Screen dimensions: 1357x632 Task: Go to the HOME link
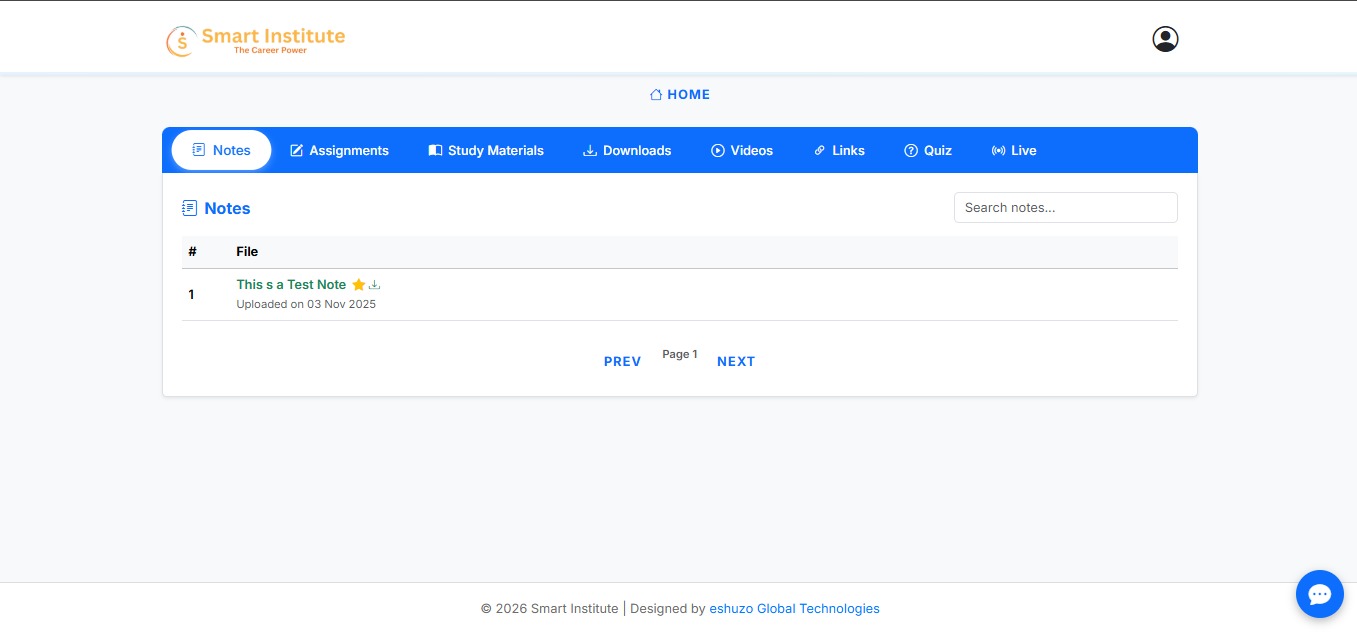(x=680, y=95)
